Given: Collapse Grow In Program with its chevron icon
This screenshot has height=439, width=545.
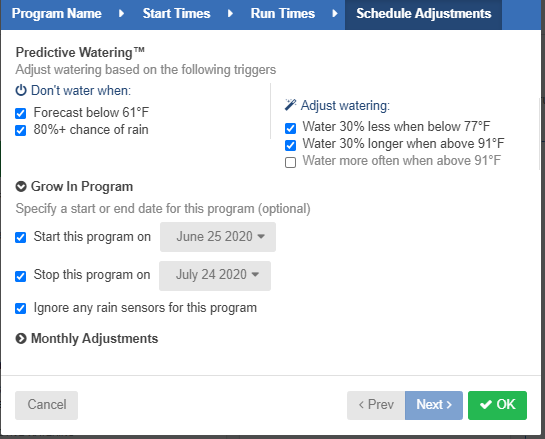Looking at the screenshot, I should click(21, 187).
